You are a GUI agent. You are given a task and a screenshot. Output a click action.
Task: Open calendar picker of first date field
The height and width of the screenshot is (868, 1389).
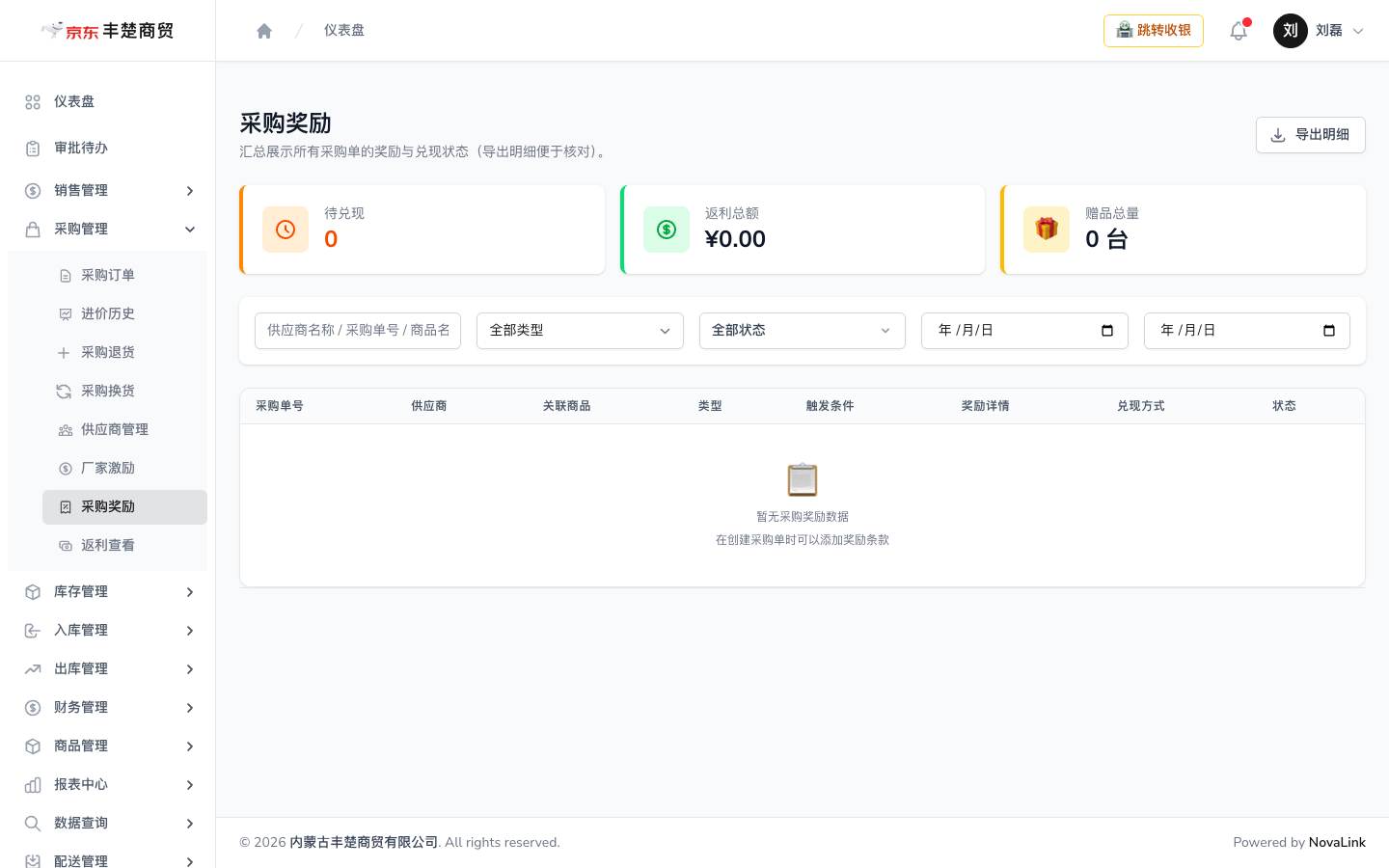[1107, 331]
